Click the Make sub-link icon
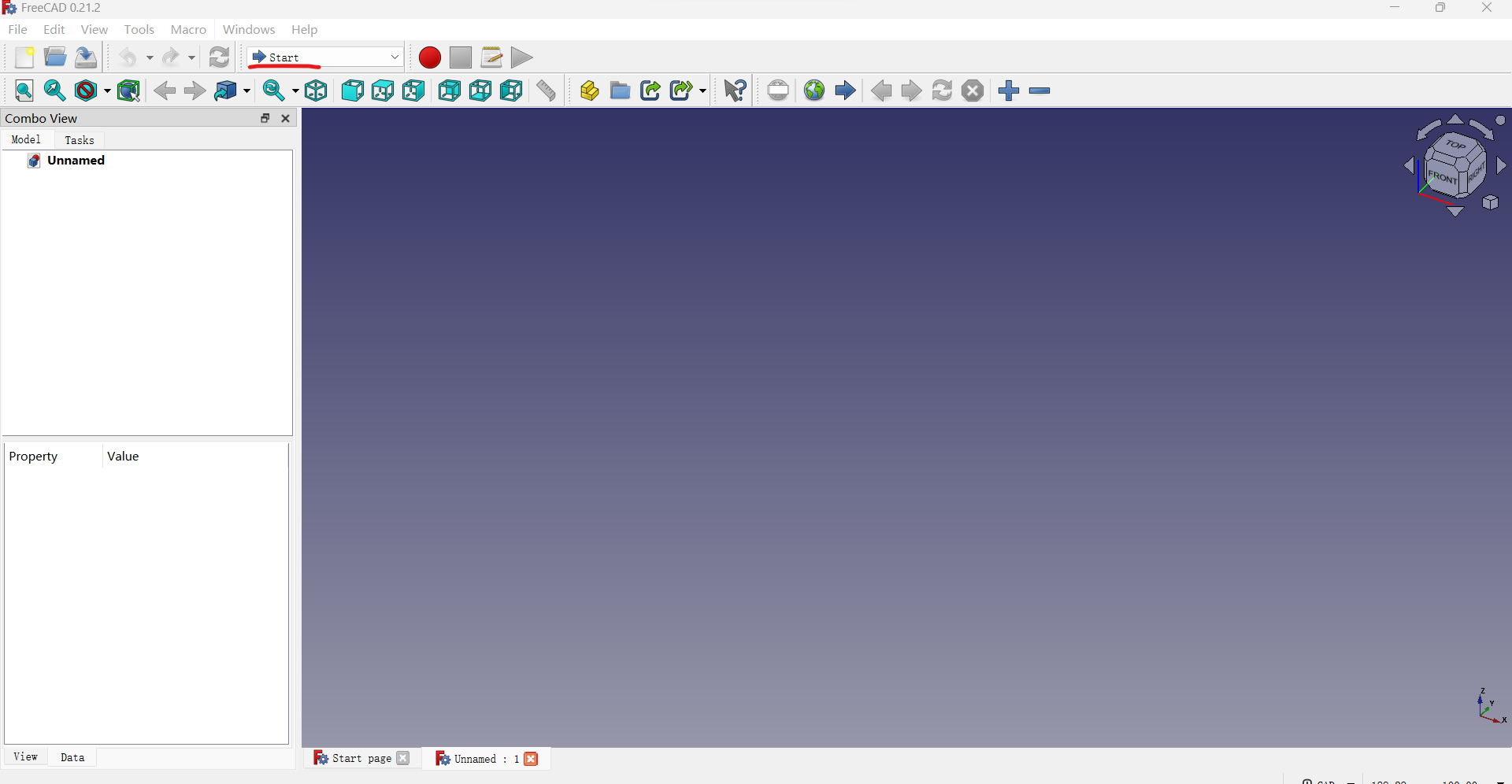The image size is (1512, 784). [682, 91]
